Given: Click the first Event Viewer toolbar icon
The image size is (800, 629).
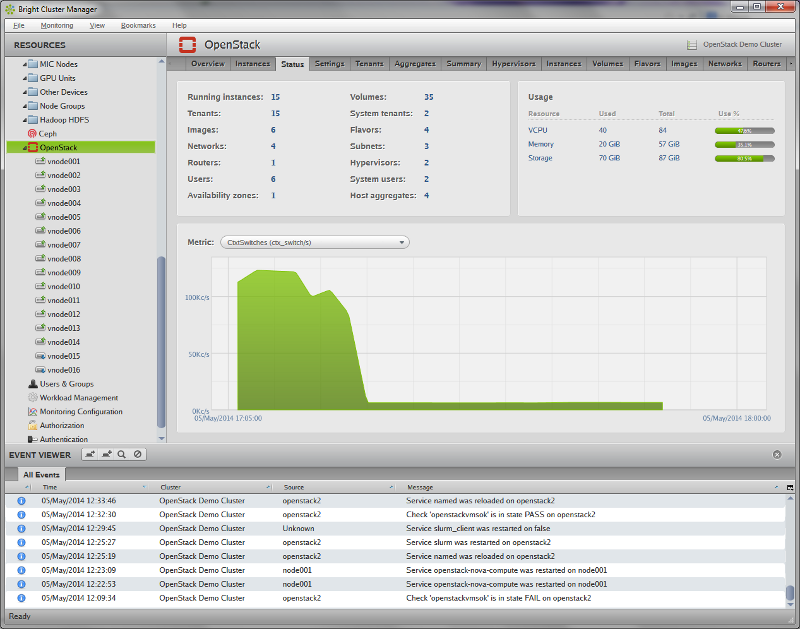Looking at the screenshot, I should (90, 454).
